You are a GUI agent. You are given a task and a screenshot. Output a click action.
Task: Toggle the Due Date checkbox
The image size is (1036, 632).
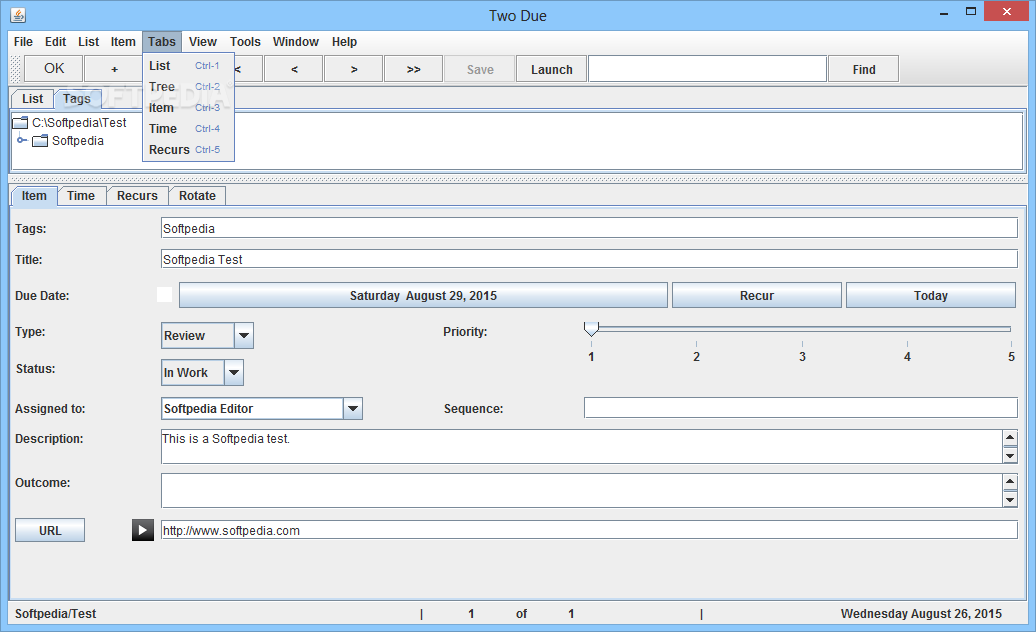click(165, 295)
